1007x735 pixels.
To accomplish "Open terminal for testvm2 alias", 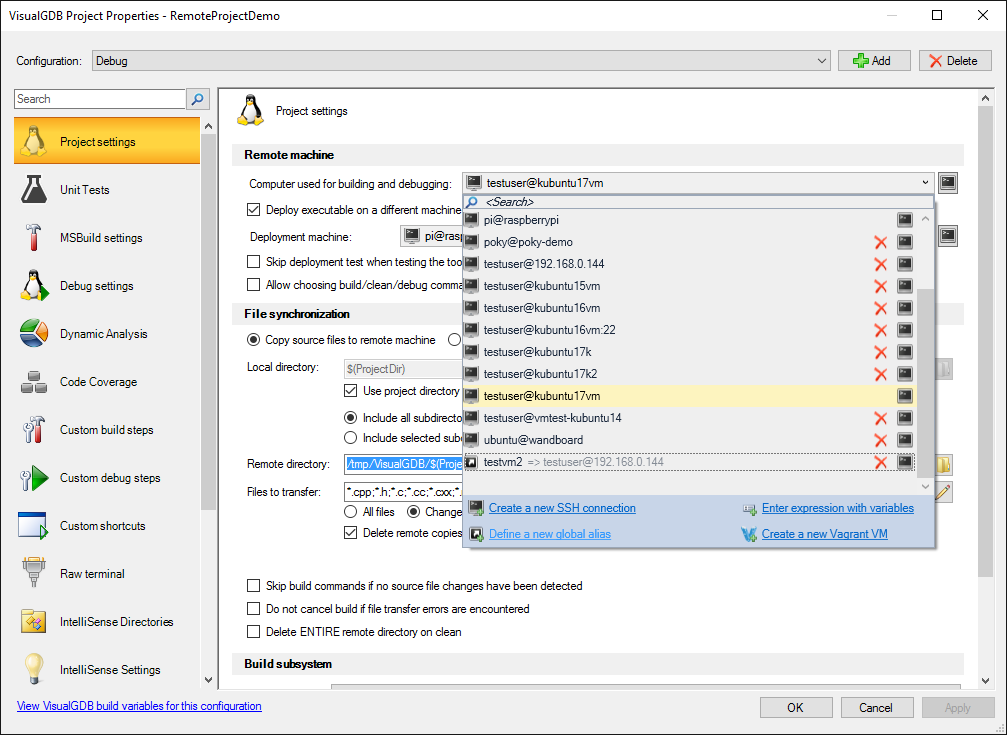I will point(904,462).
